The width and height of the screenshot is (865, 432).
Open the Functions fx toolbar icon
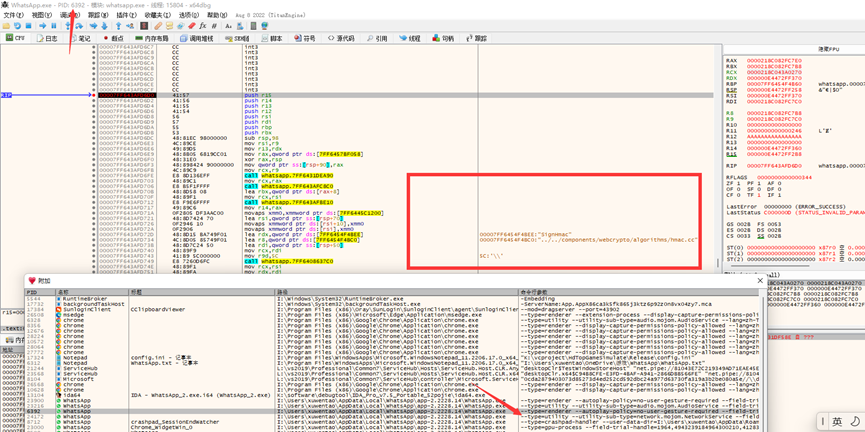pyautogui.click(x=202, y=26)
